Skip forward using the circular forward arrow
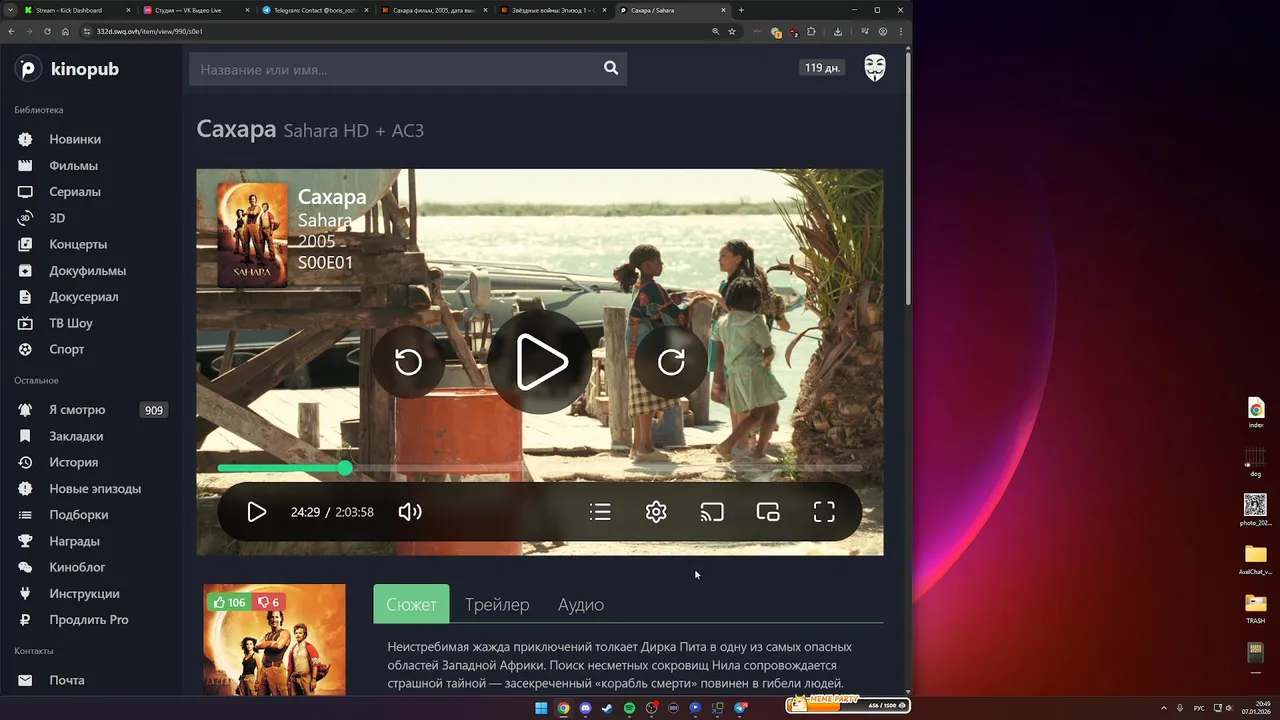The width and height of the screenshot is (1280, 720). click(x=671, y=362)
